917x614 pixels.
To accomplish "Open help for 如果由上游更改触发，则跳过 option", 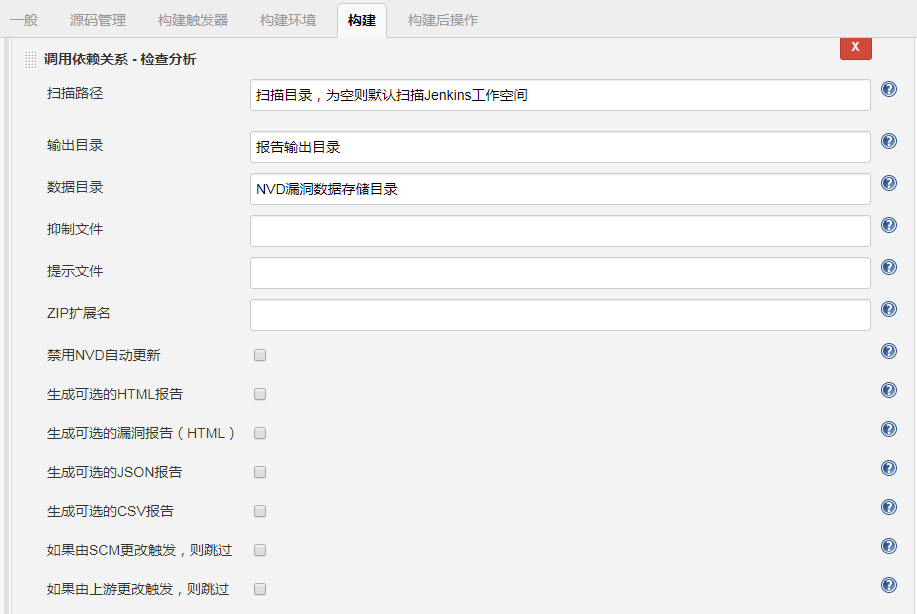I will [888, 585].
